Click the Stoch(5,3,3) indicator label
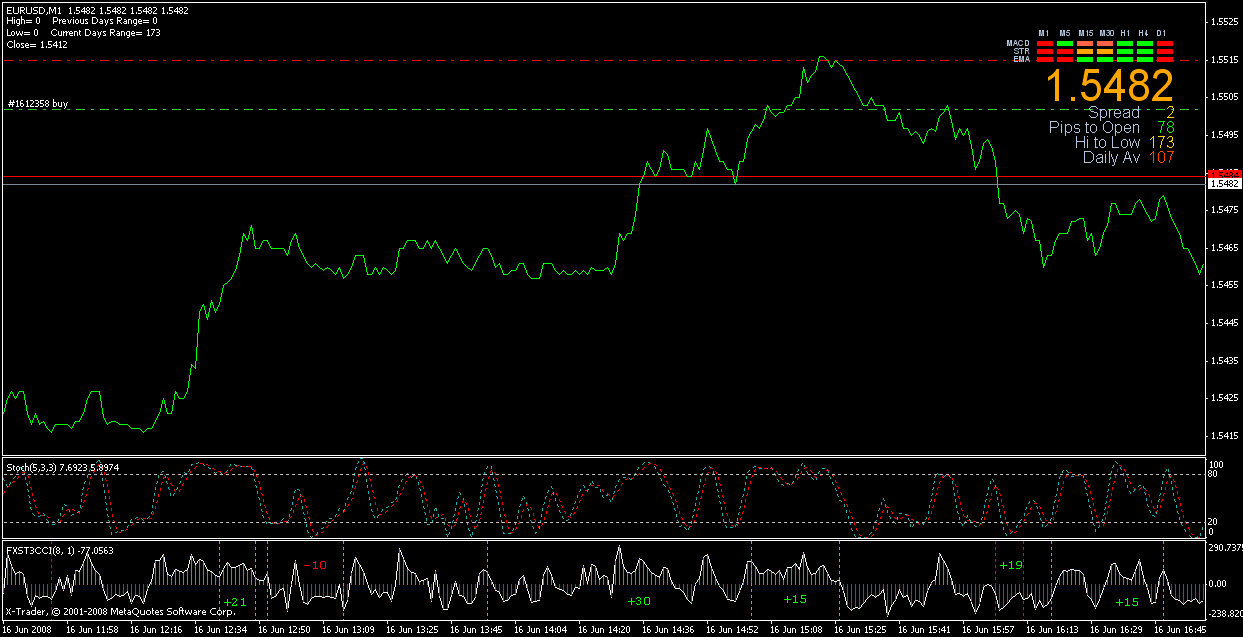The image size is (1243, 637). 31,467
